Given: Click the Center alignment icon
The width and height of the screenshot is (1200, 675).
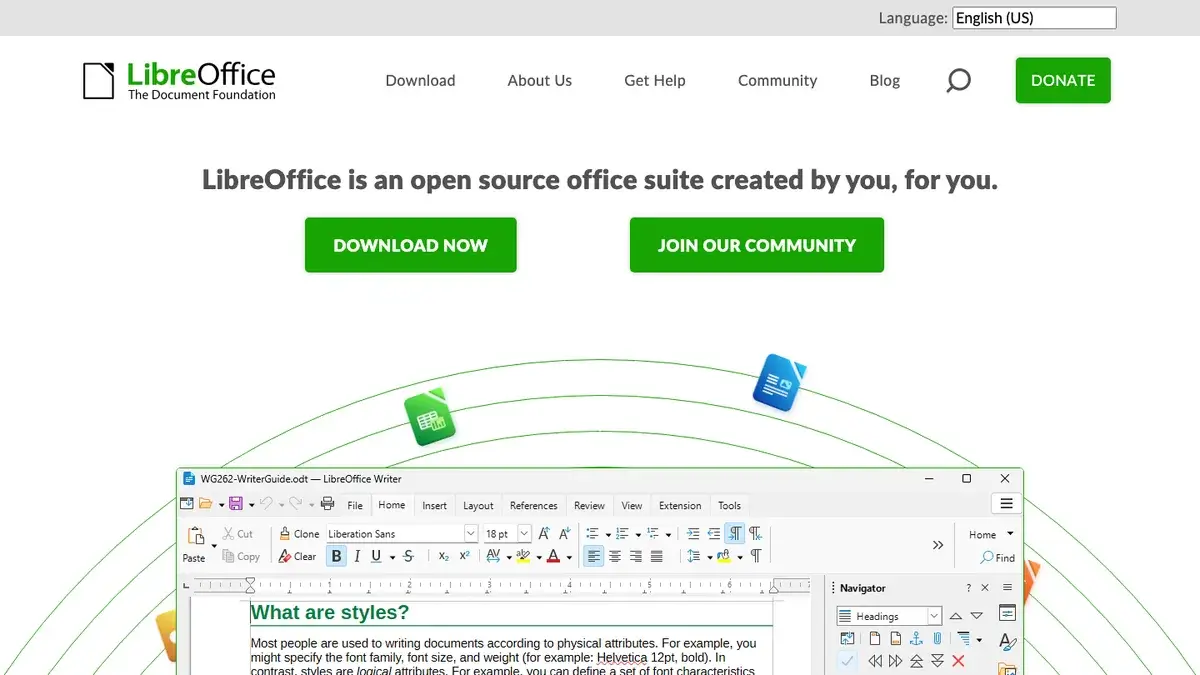Looking at the screenshot, I should pyautogui.click(x=615, y=556).
